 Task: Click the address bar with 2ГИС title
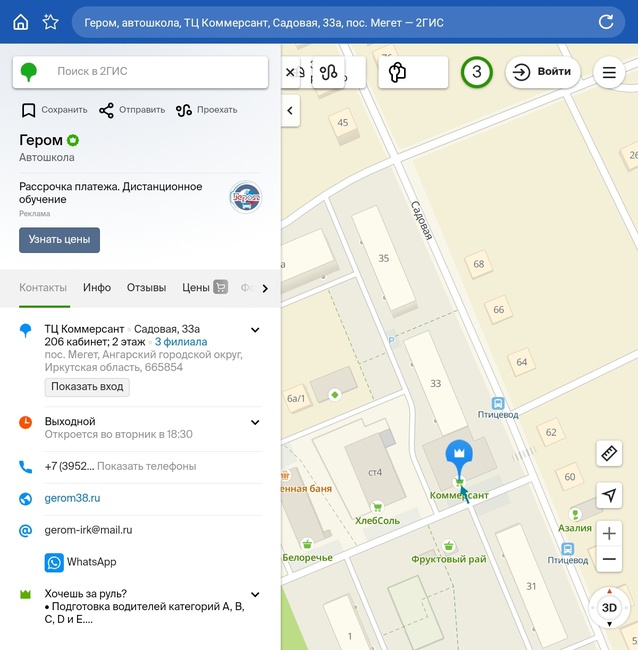(348, 22)
